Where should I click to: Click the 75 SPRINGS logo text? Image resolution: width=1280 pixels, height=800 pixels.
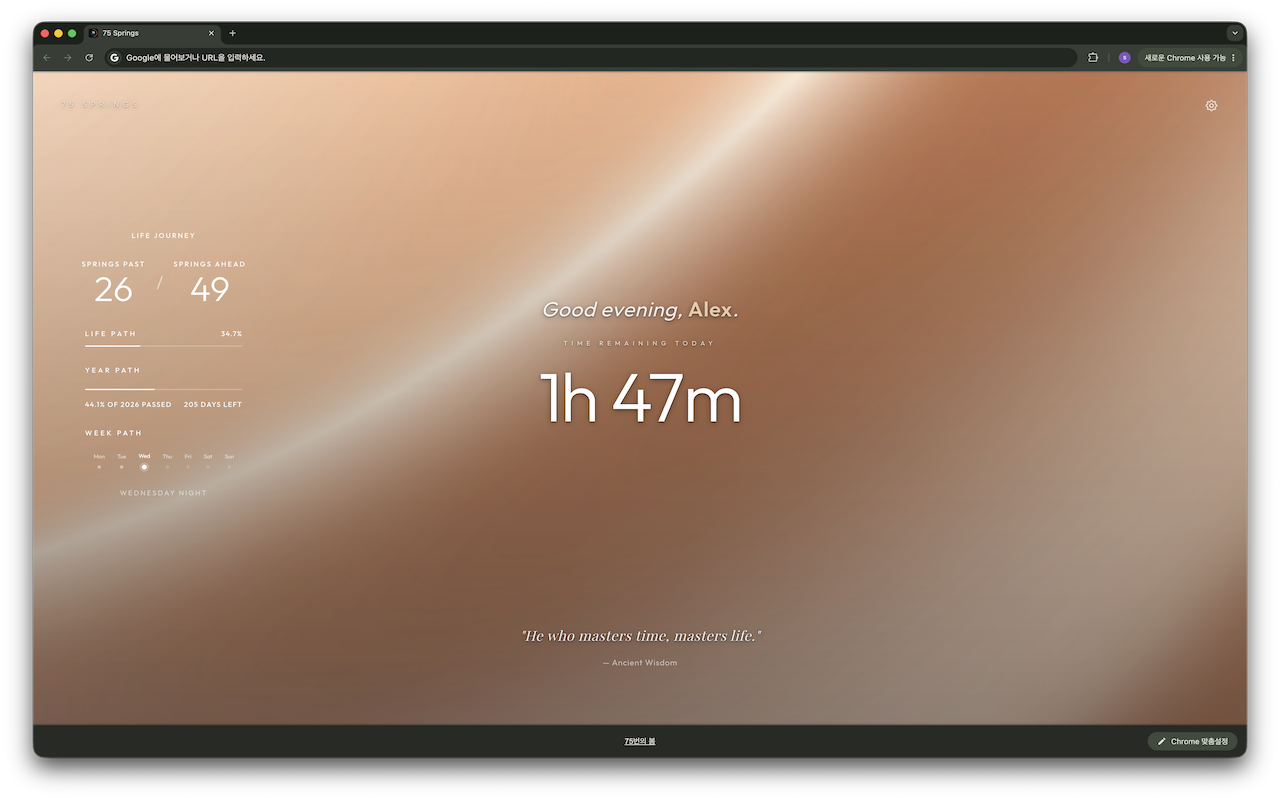point(99,105)
